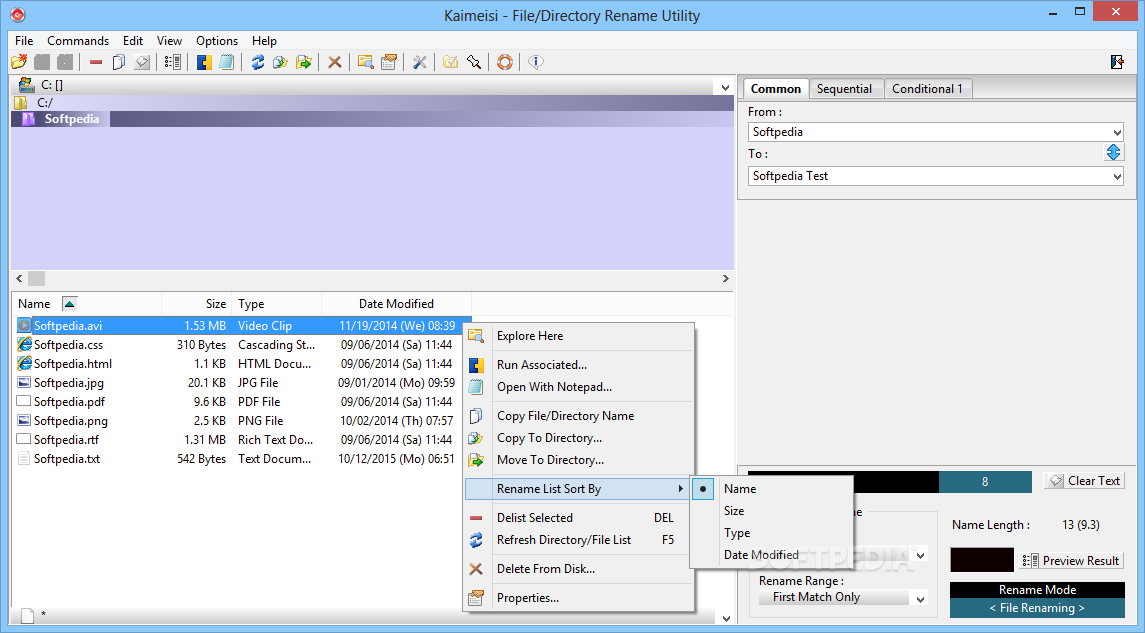Open the File menu
Screen dimensions: 1145x633
24,41
